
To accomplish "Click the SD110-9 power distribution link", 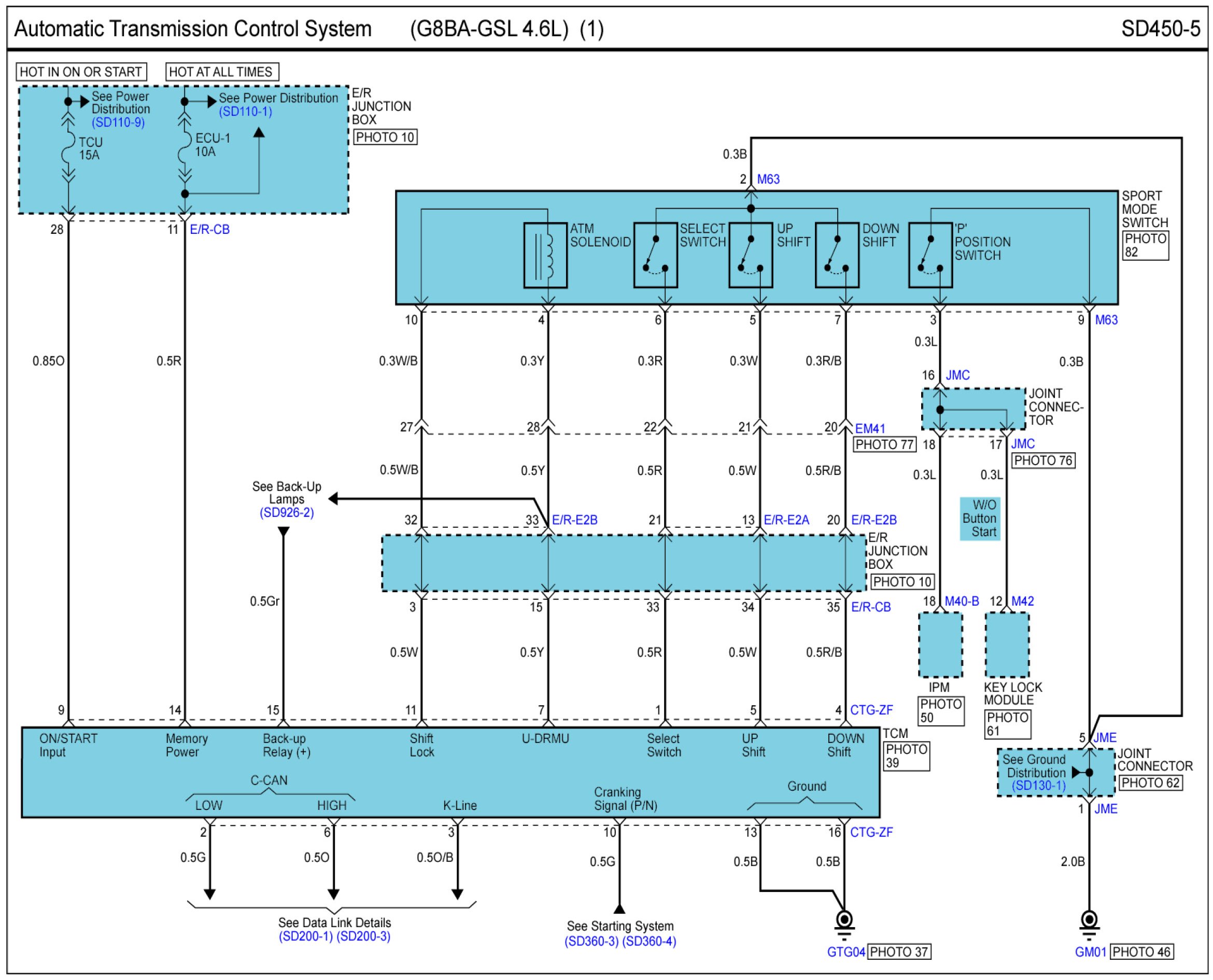I will click(x=118, y=122).
